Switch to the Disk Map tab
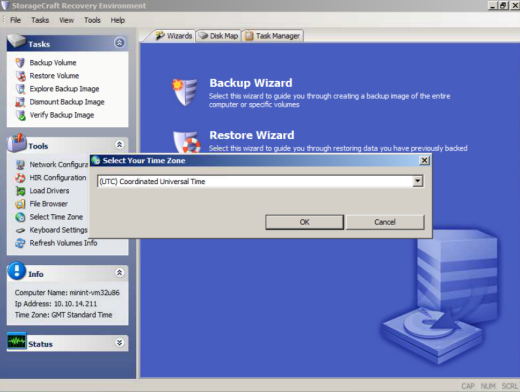The width and height of the screenshot is (520, 392). pos(219,36)
